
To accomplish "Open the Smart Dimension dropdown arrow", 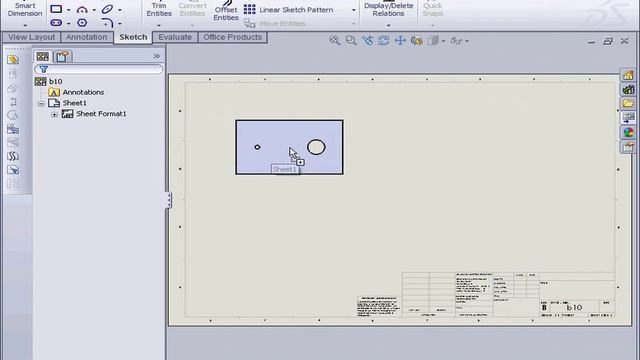I will click(x=25, y=25).
